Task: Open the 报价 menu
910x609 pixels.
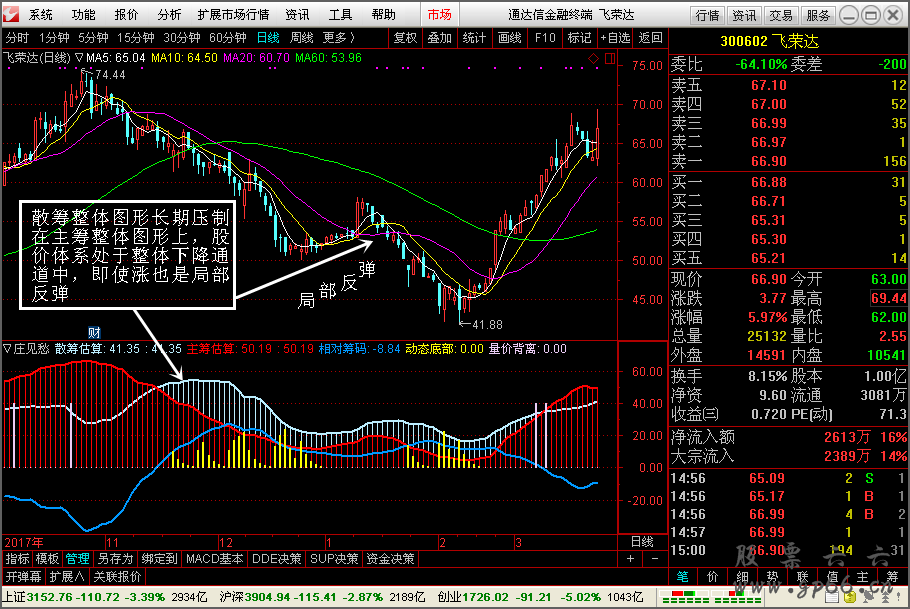Action: 127,15
